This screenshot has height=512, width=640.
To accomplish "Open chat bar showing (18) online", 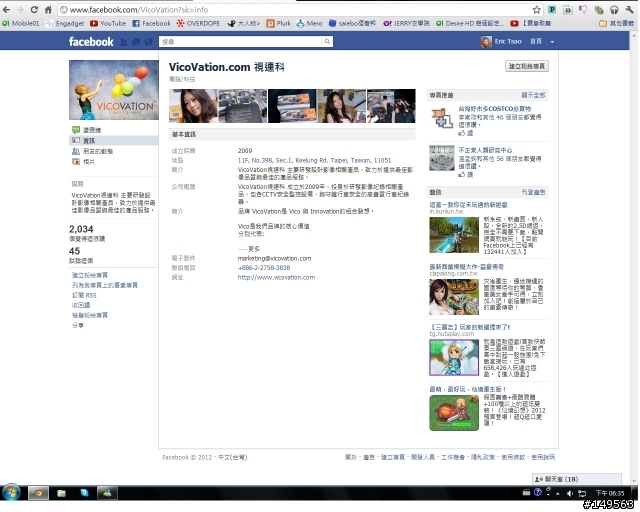I will [x=577, y=479].
